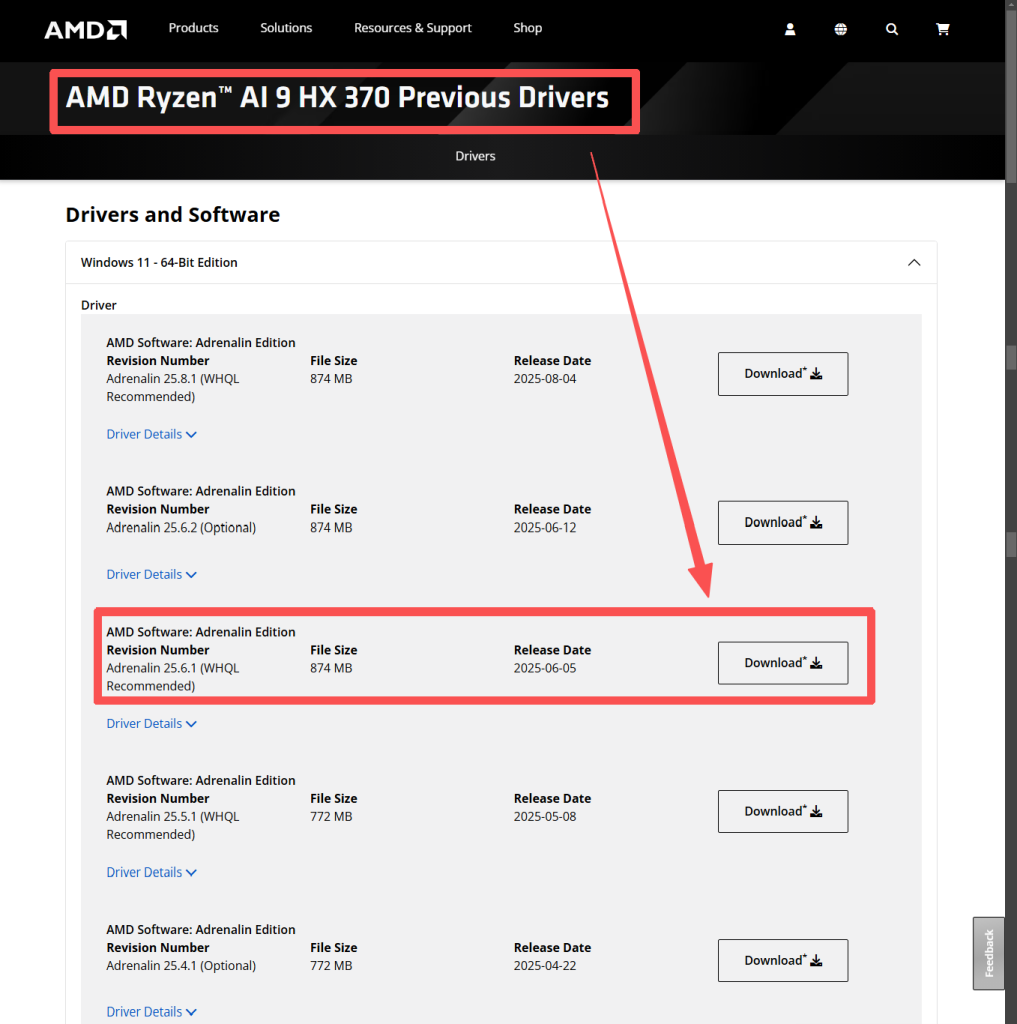The image size is (1017, 1024).
Task: Download Adrenalin 25.5.1 driver
Action: tap(782, 812)
